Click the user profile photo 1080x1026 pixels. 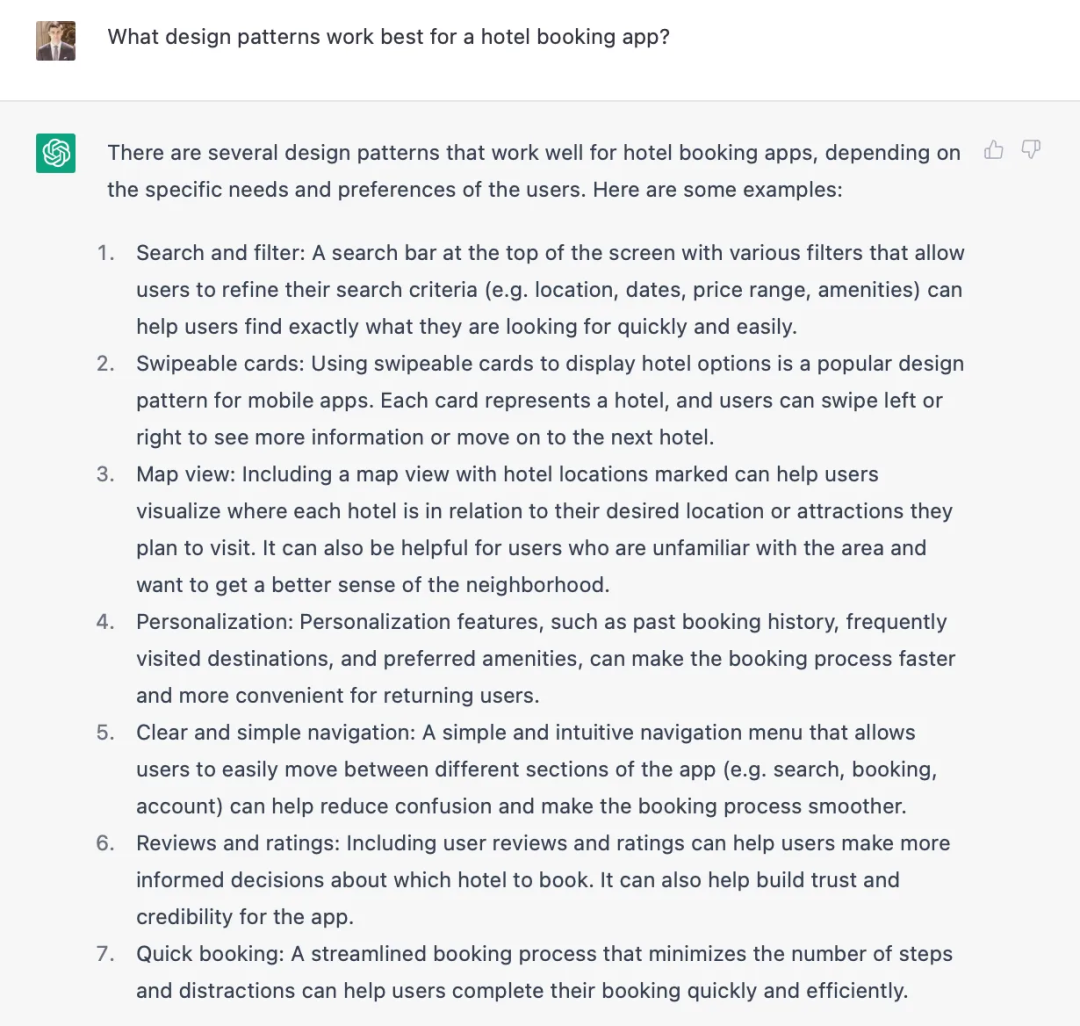[56, 41]
